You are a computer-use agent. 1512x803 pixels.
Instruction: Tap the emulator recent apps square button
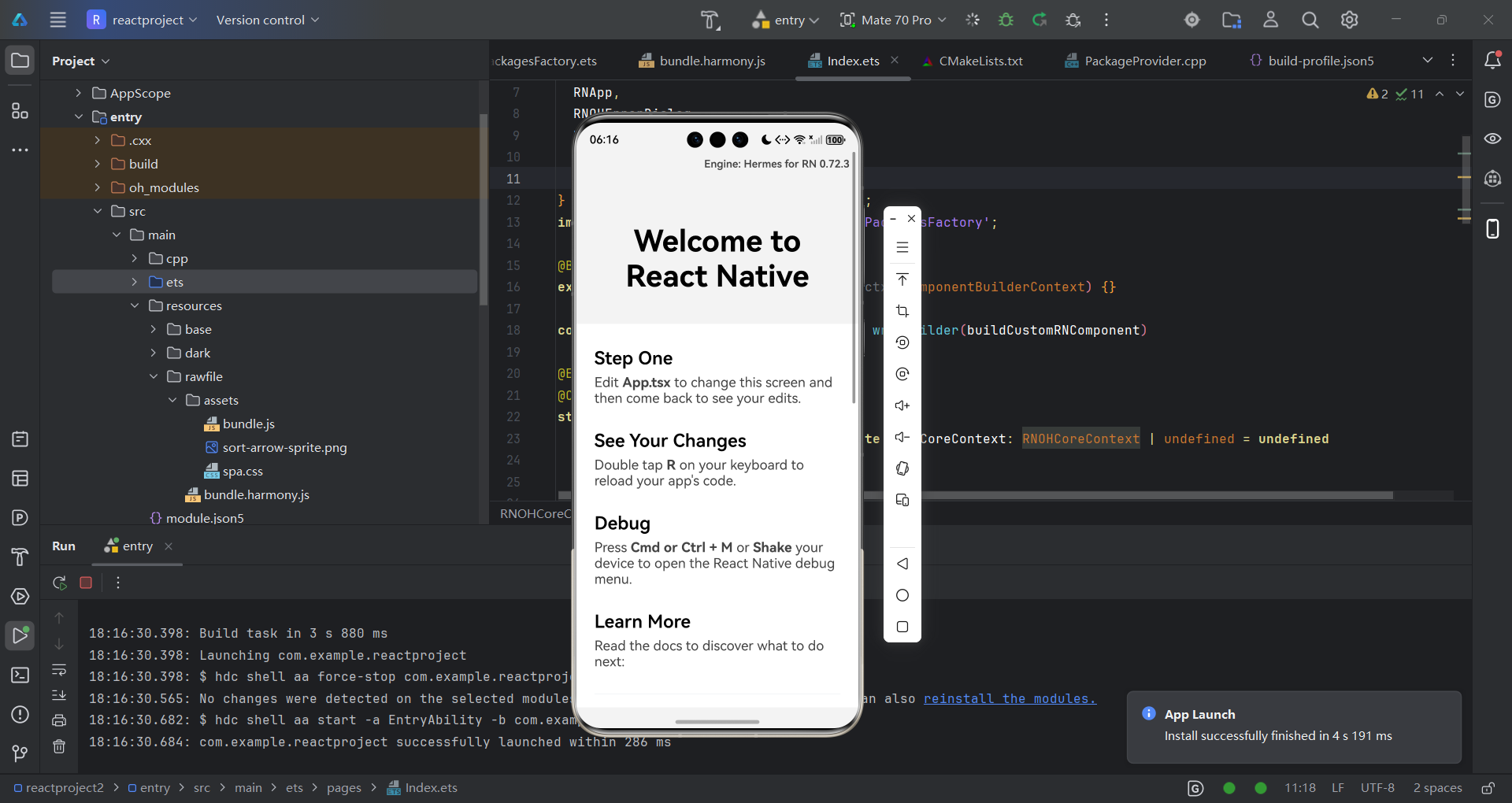tap(902, 627)
